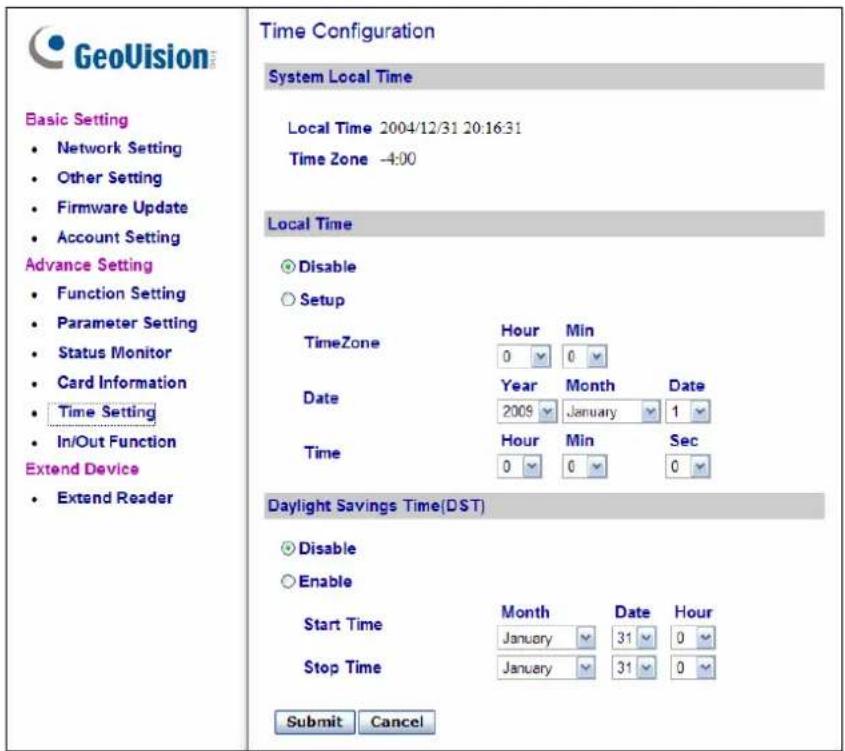Open the Time Sec dropdown
This screenshot has height=751, width=845.
click(x=688, y=467)
